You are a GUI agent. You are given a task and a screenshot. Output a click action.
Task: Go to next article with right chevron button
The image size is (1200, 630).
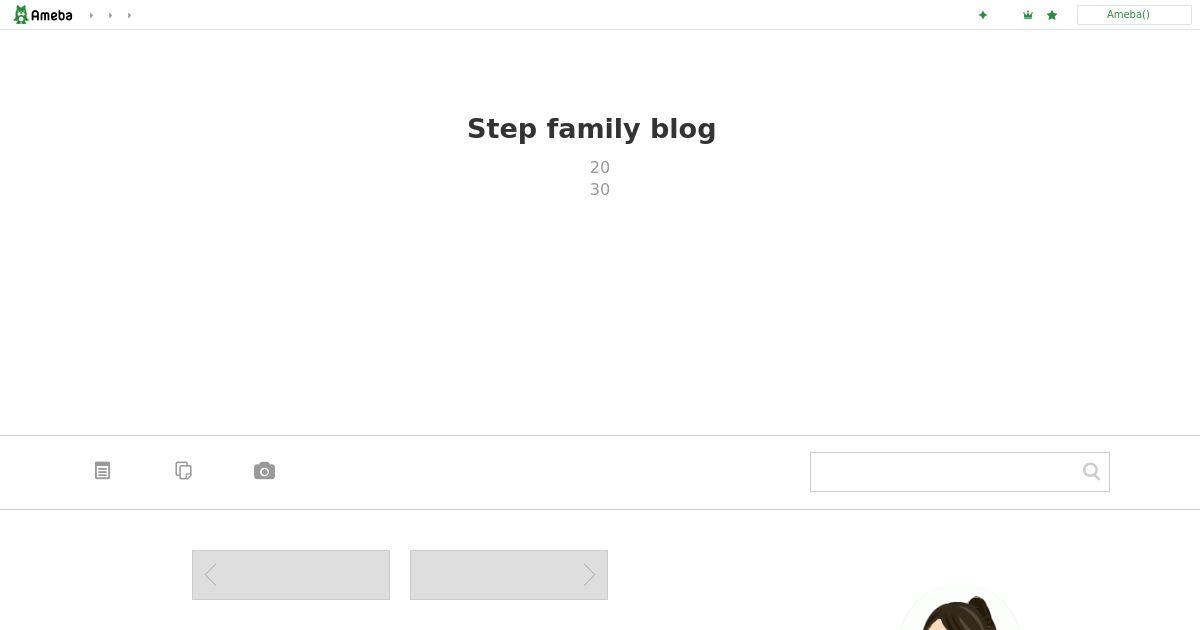[x=509, y=575]
